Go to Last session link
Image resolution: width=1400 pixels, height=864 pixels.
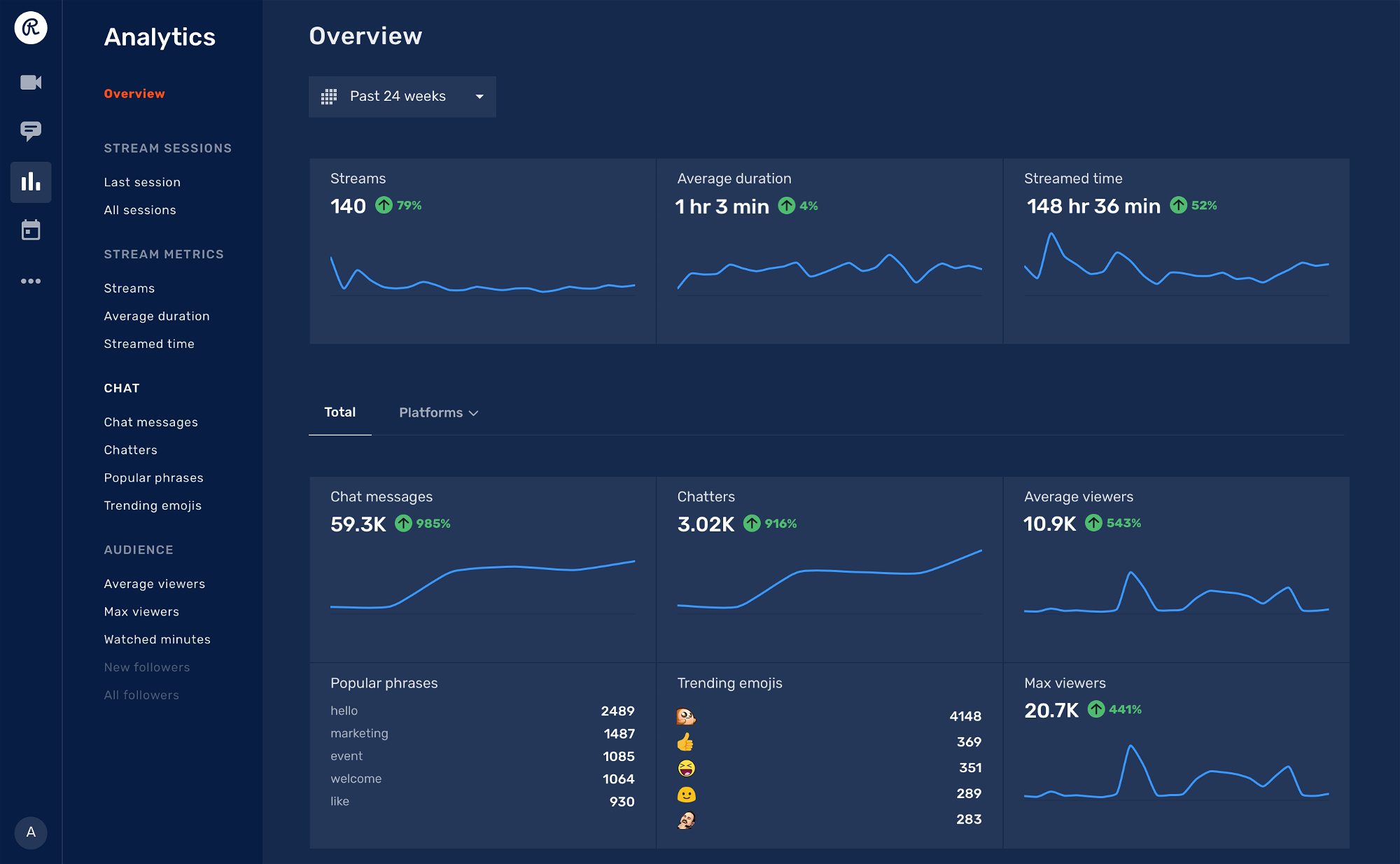[142, 182]
